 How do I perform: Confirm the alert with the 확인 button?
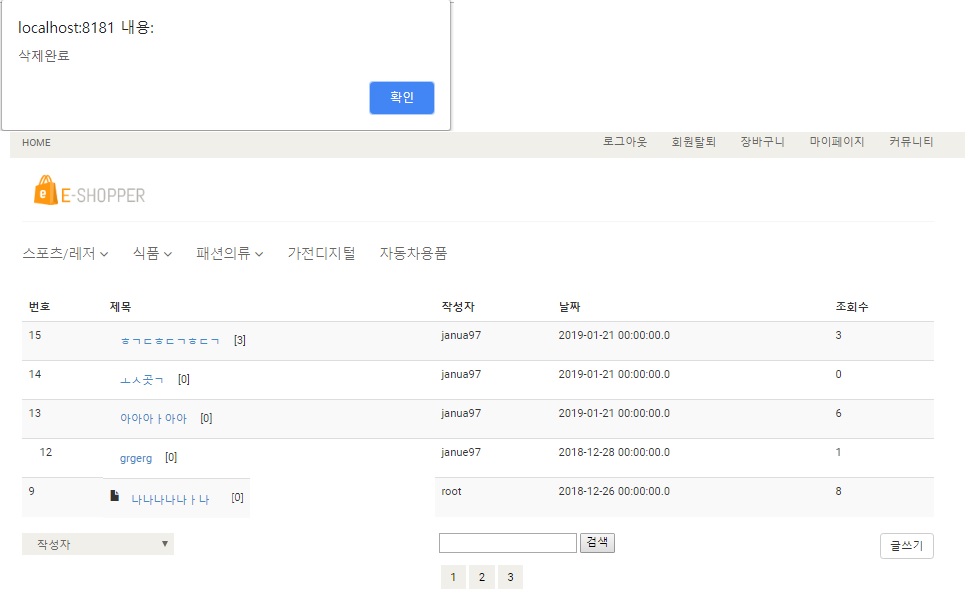(401, 98)
